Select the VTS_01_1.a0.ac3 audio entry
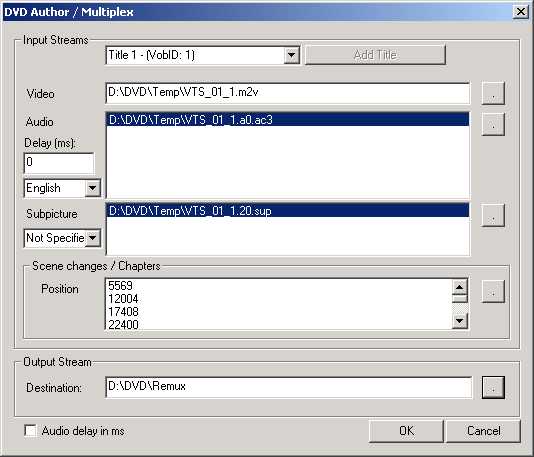The height and width of the screenshot is (457, 534). [288, 120]
